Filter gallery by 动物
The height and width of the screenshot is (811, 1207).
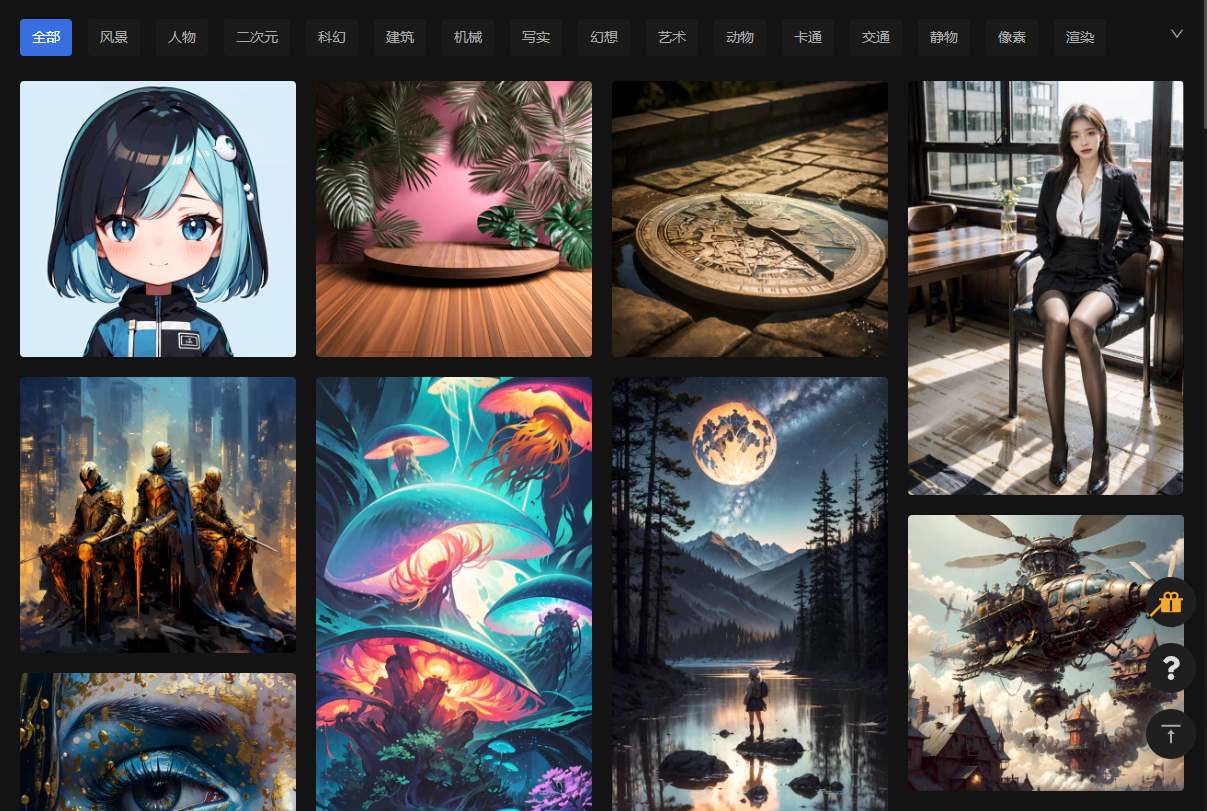pos(740,38)
